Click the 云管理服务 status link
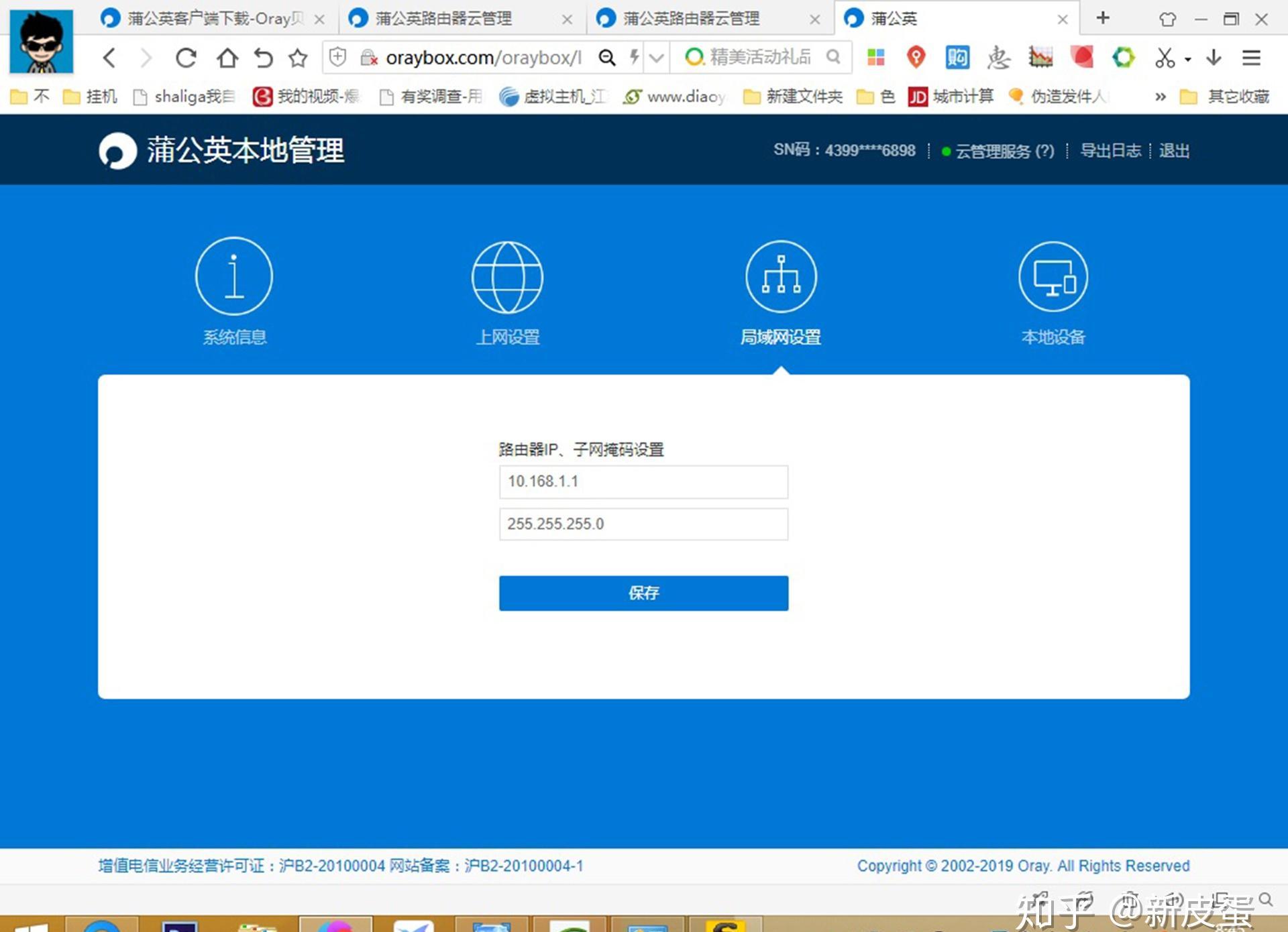1288x932 pixels. (x=998, y=151)
